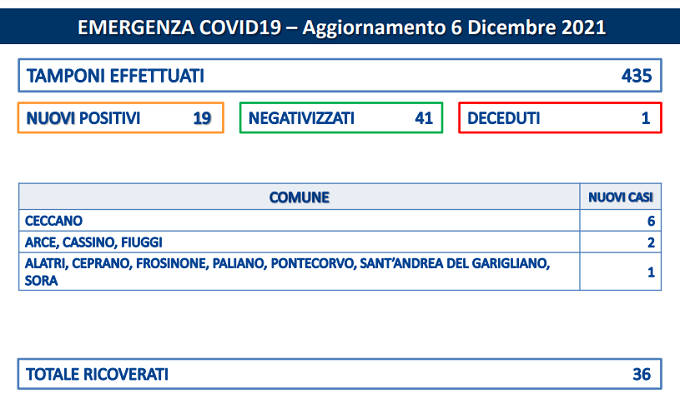Screen dimensions: 680x399
Task: Click the NUOVI CASI column header
Action: tap(621, 197)
